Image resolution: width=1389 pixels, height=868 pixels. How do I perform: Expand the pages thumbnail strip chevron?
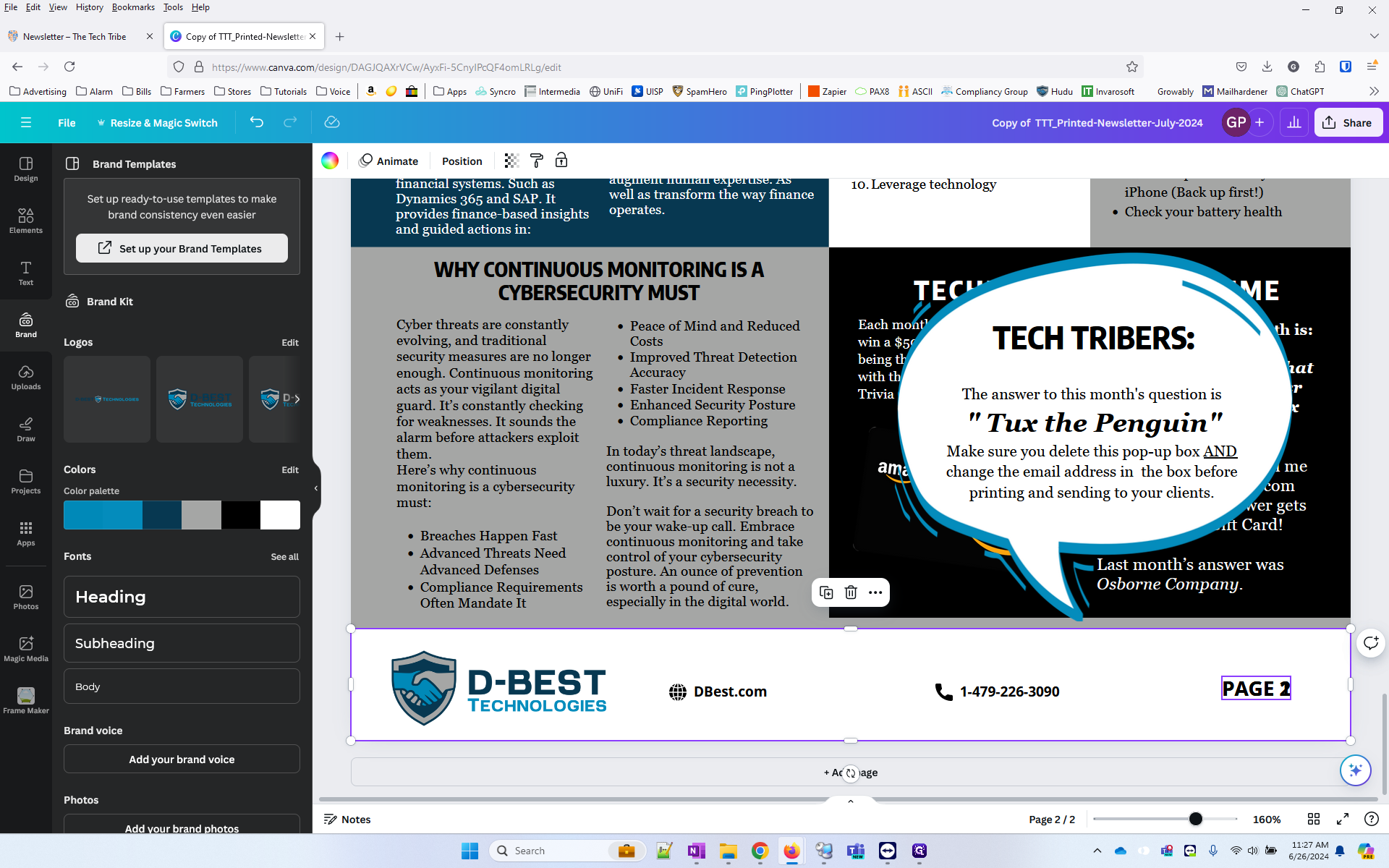[851, 801]
